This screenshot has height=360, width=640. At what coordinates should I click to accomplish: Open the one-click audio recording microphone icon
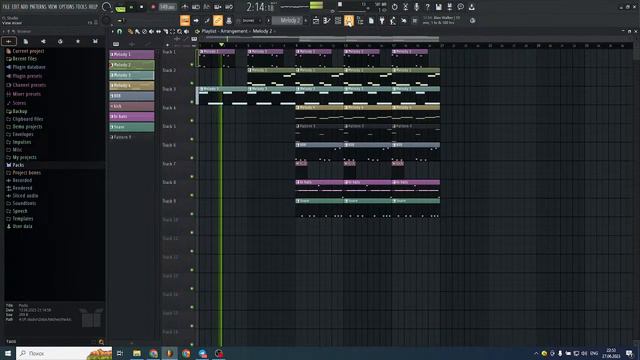tap(416, 7)
